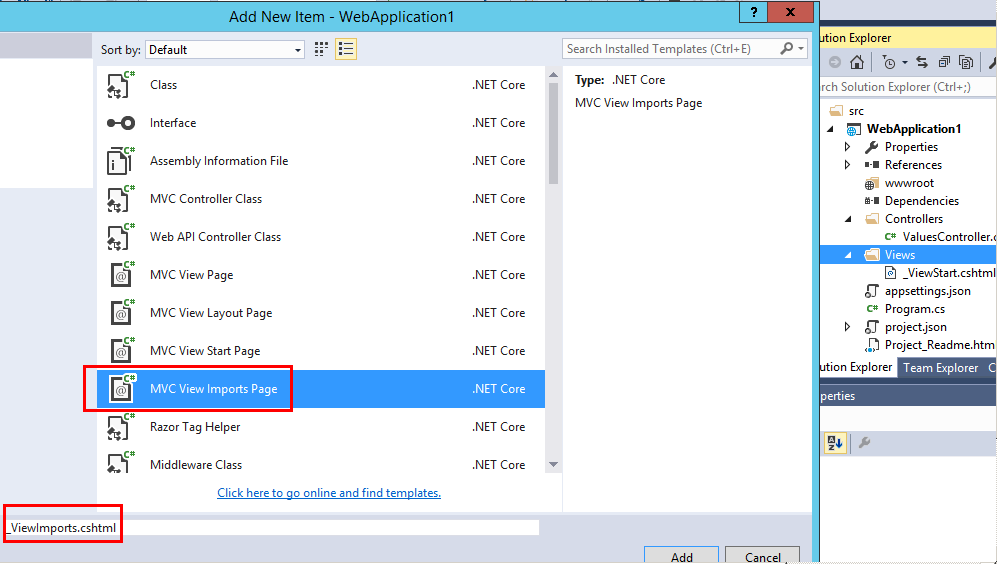
Task: Click Pending Changes Filter in Solution Explorer
Action: tap(889, 62)
